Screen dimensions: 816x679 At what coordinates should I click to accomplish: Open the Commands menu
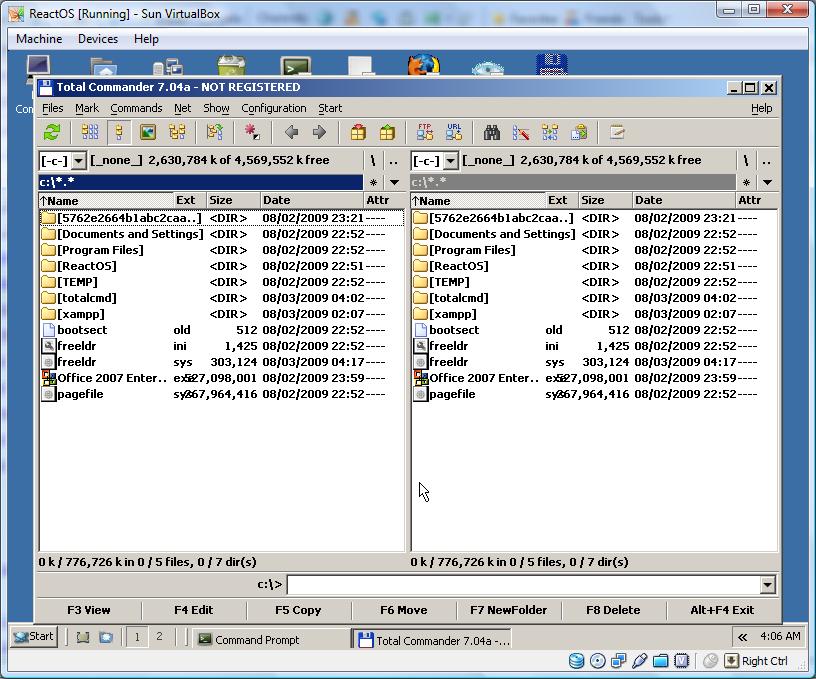(136, 108)
